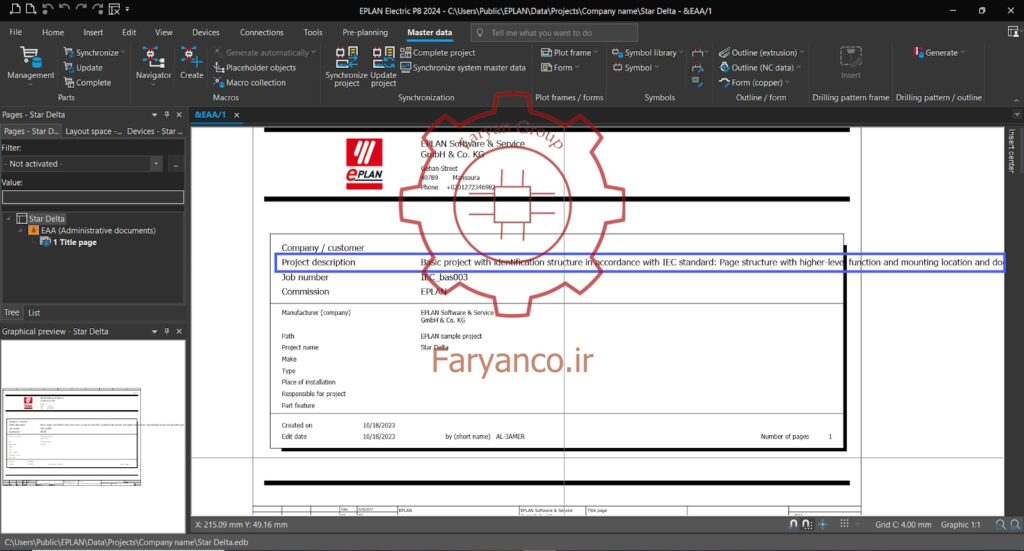The width and height of the screenshot is (1024, 551).
Task: Pin the Pages - Star Delta panel
Action: point(167,114)
